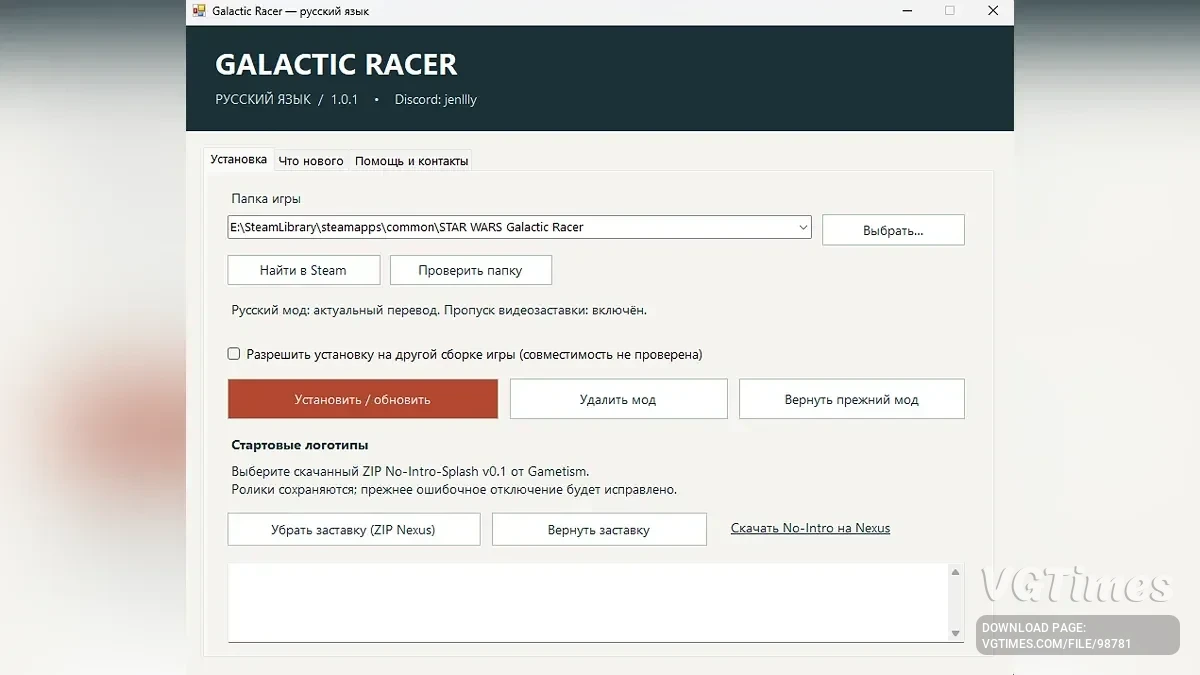Click Убрать заставку (ZIP Nexus) button
The width and height of the screenshot is (1200, 675).
click(353, 530)
